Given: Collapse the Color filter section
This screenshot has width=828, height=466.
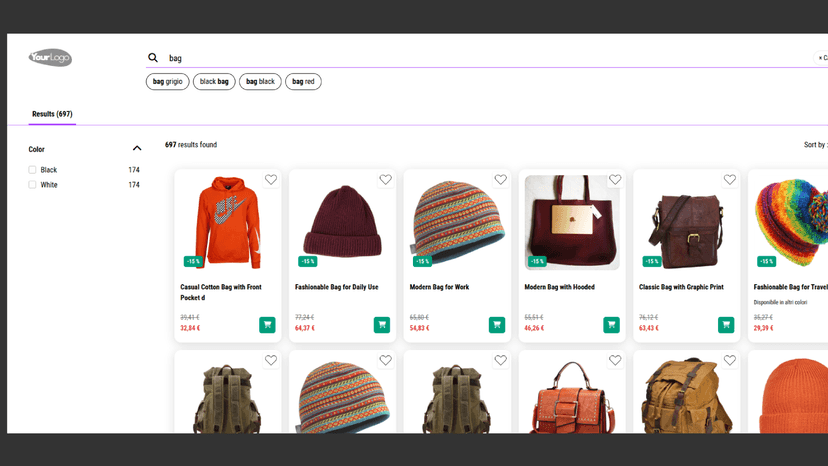Looking at the screenshot, I should click(x=137, y=148).
